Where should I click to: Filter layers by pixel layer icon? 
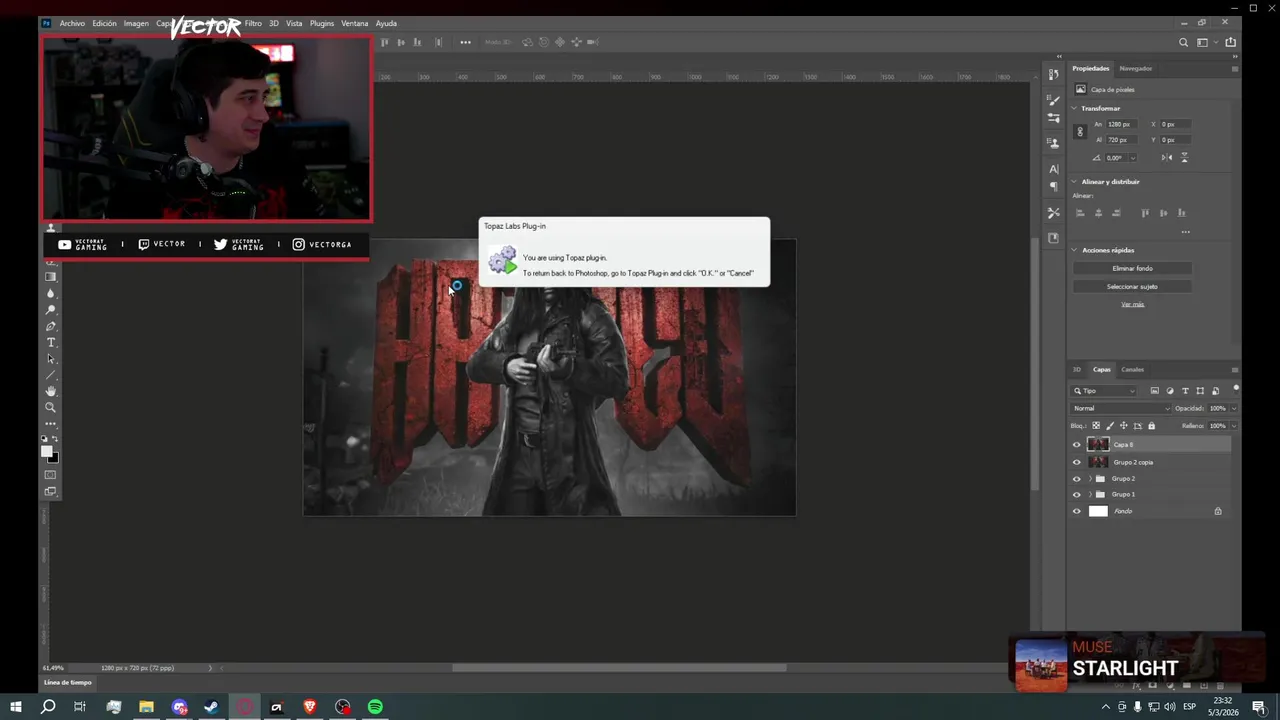point(1155,391)
